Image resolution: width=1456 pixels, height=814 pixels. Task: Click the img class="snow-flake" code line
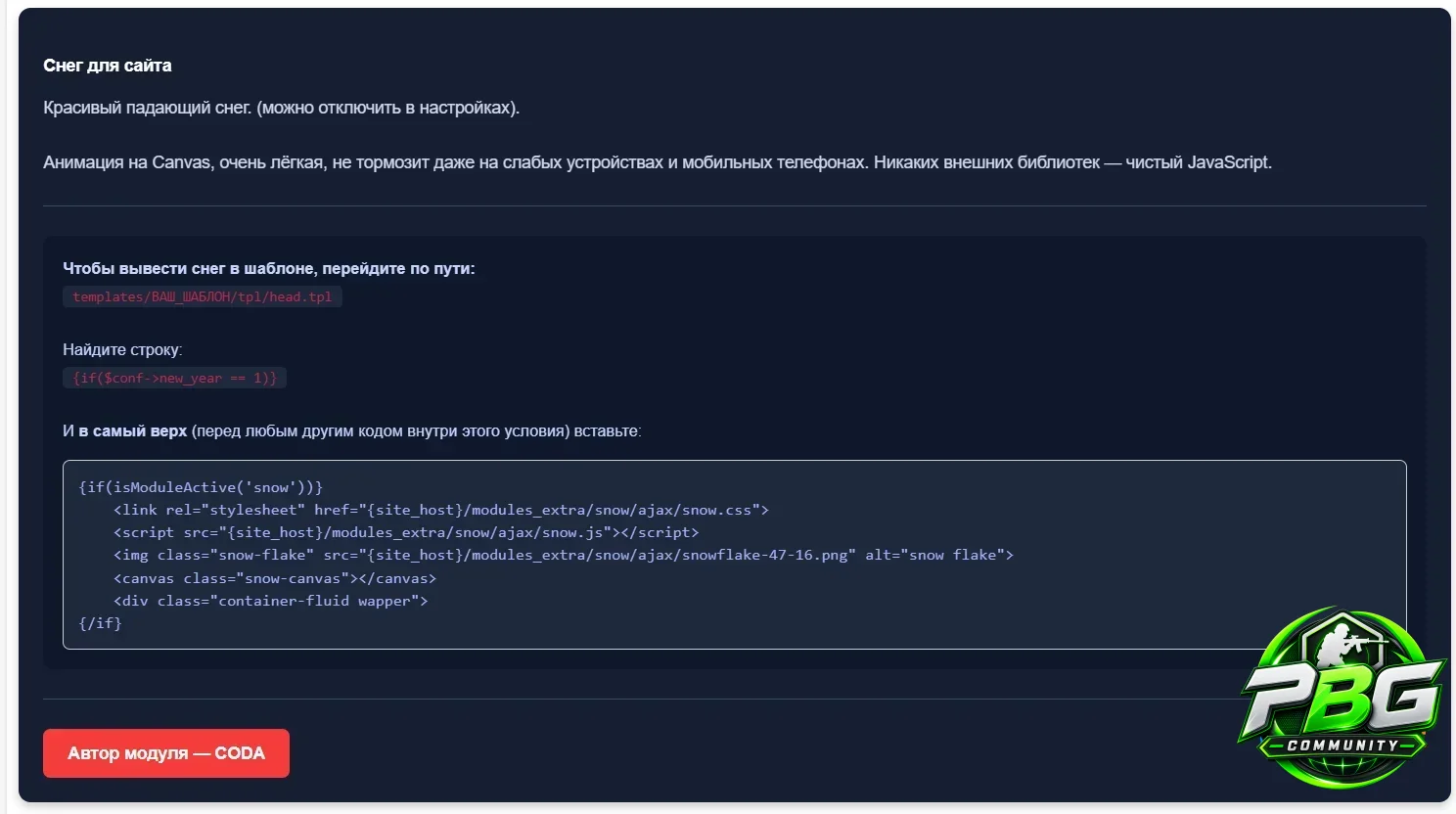coord(564,555)
